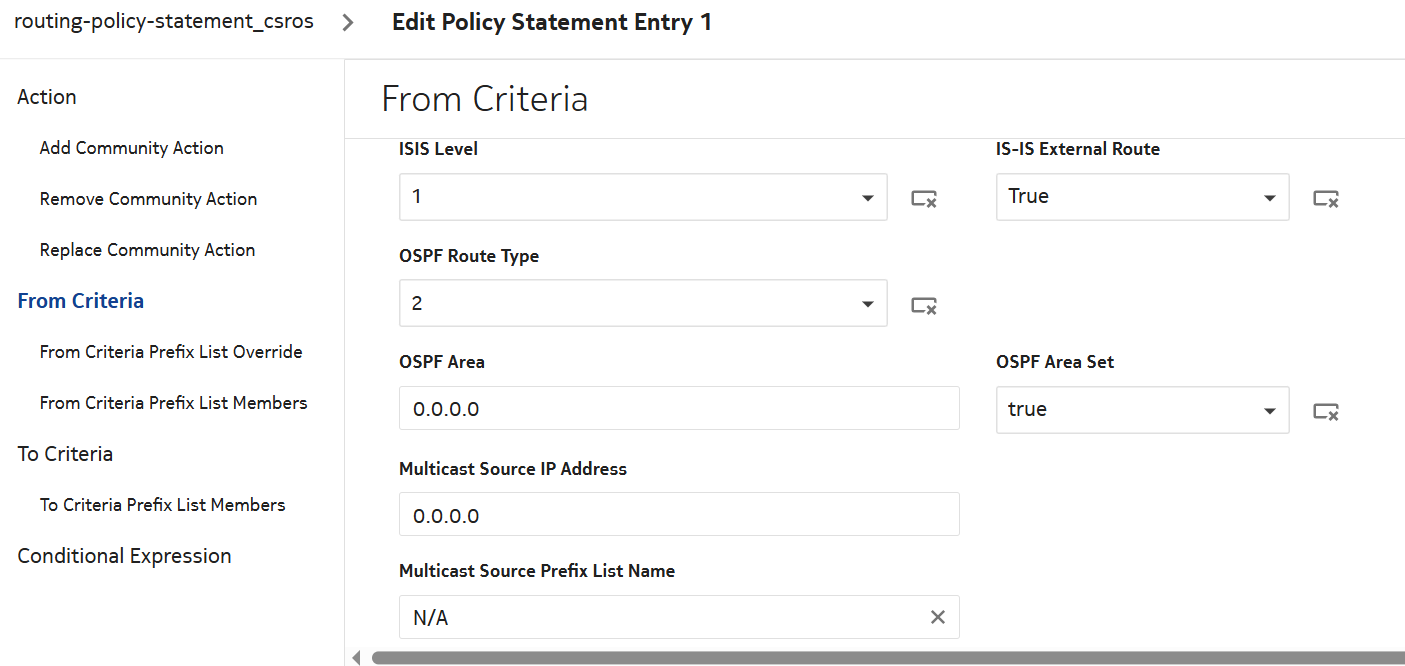Navigate to Replace Community Action
This screenshot has width=1405, height=666.
[147, 250]
